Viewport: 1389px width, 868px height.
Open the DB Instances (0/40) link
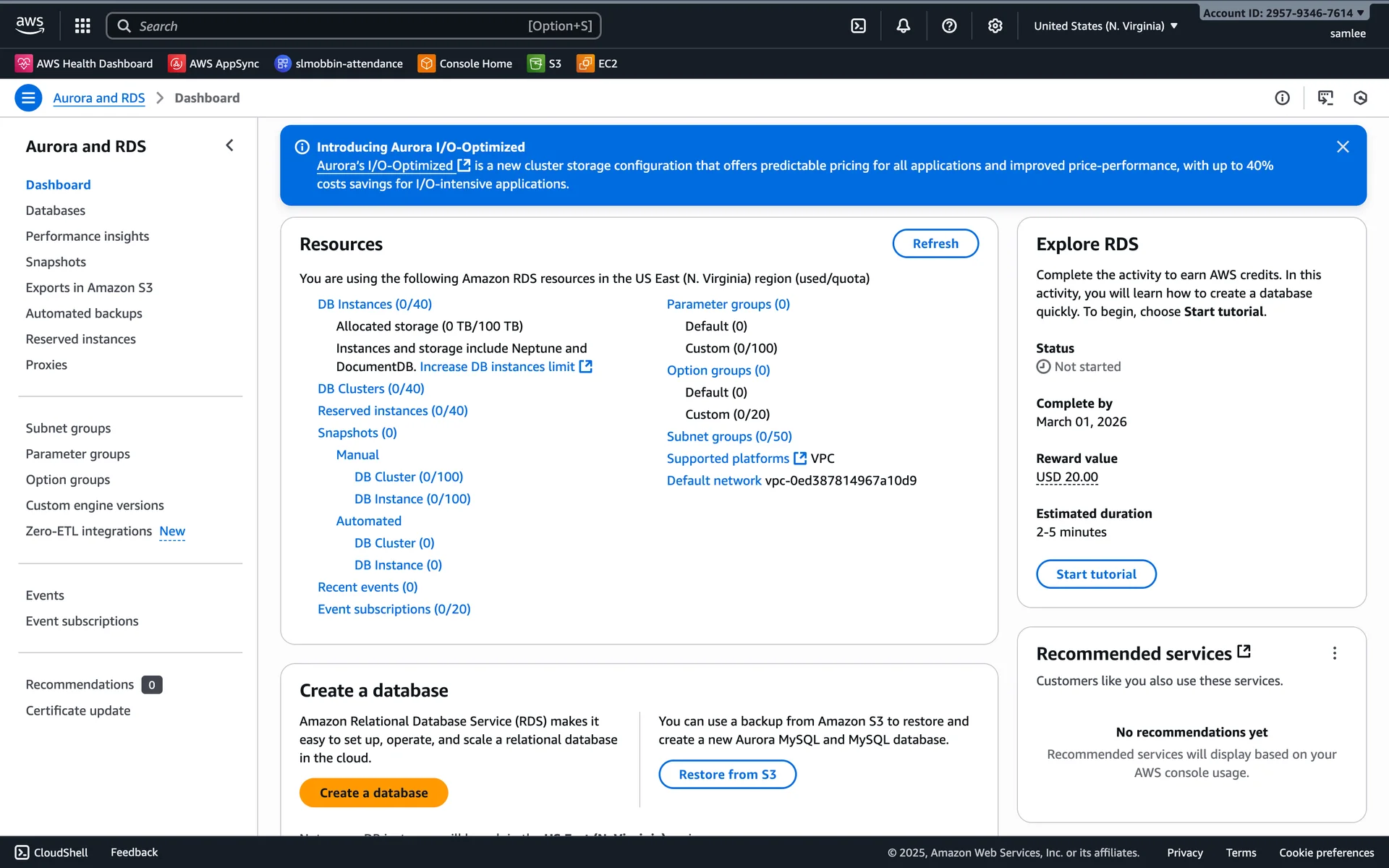374,305
